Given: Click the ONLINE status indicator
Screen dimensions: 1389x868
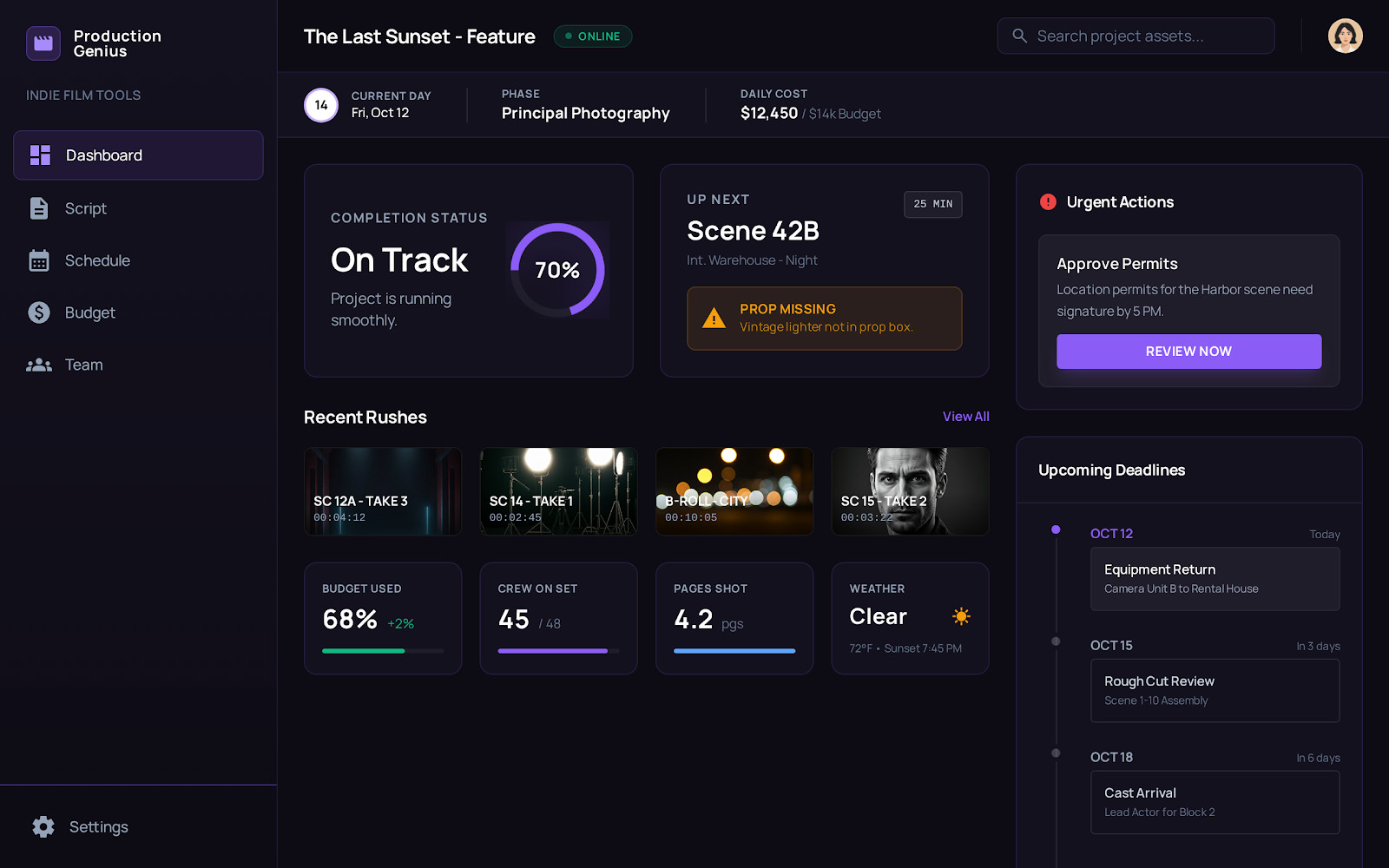Looking at the screenshot, I should [592, 36].
